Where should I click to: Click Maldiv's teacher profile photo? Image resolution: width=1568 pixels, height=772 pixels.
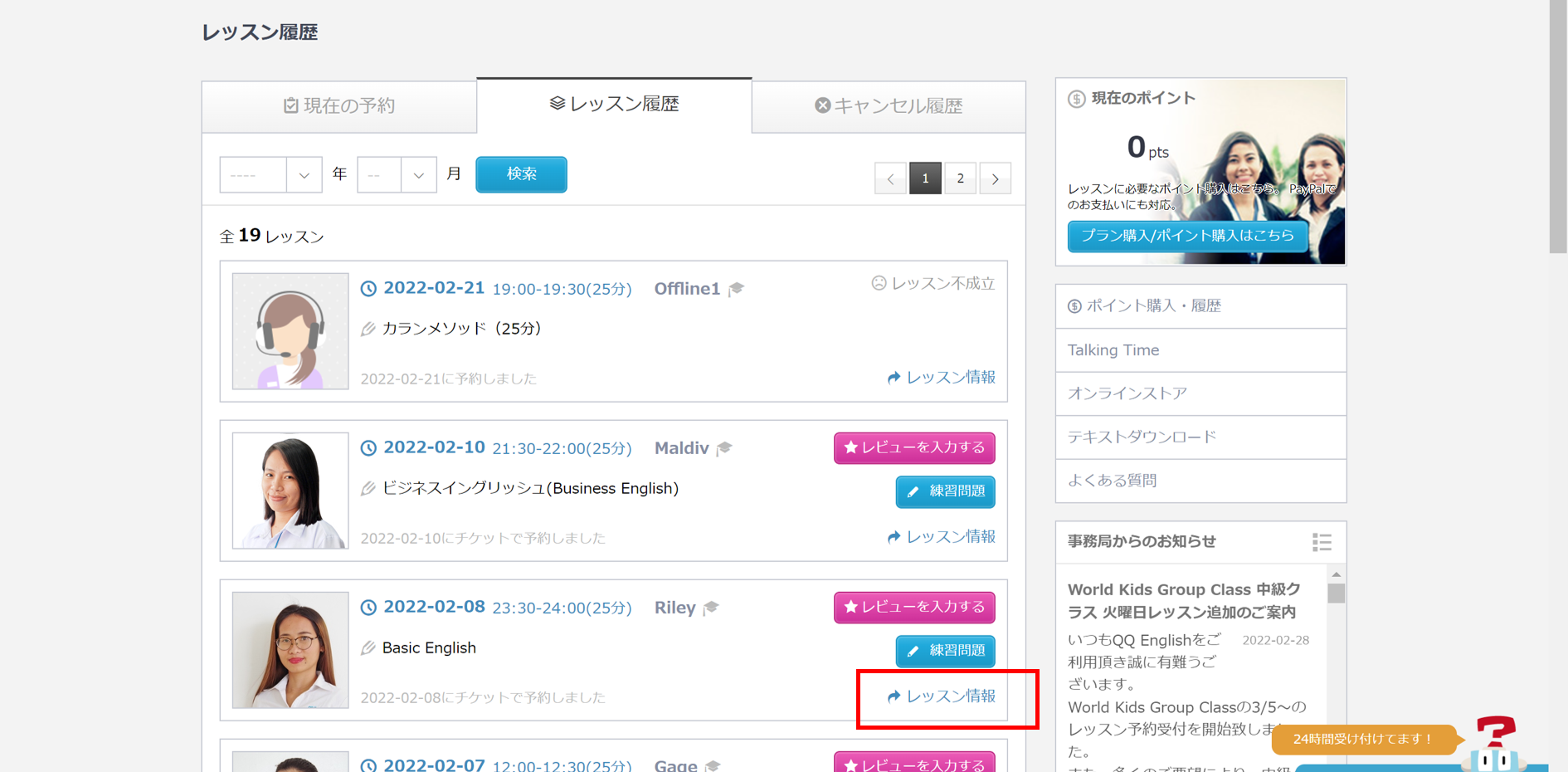[290, 491]
